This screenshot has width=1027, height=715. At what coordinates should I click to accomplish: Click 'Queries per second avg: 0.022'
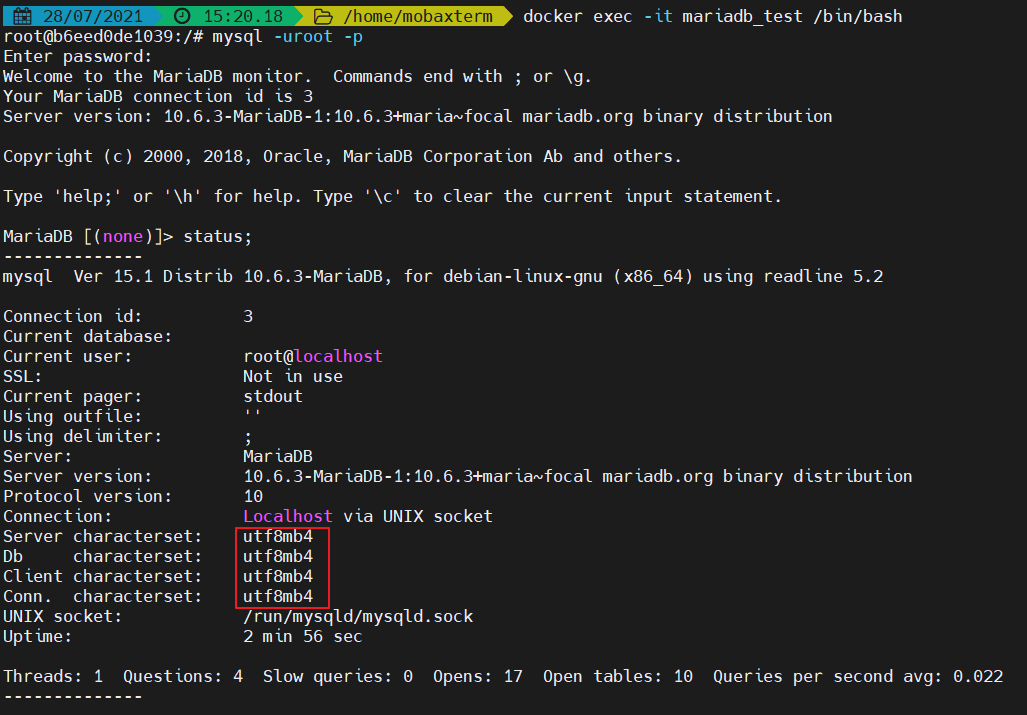point(858,676)
